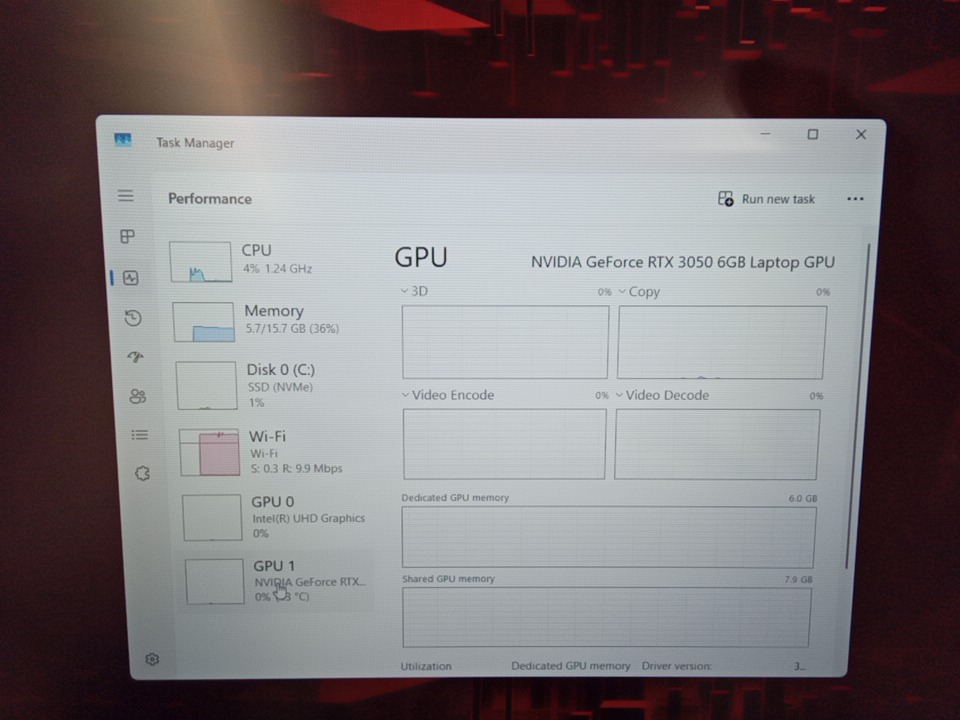Click the NVIDIA GeForce RTX 3050 6GB Laptop GPU title

tap(683, 263)
